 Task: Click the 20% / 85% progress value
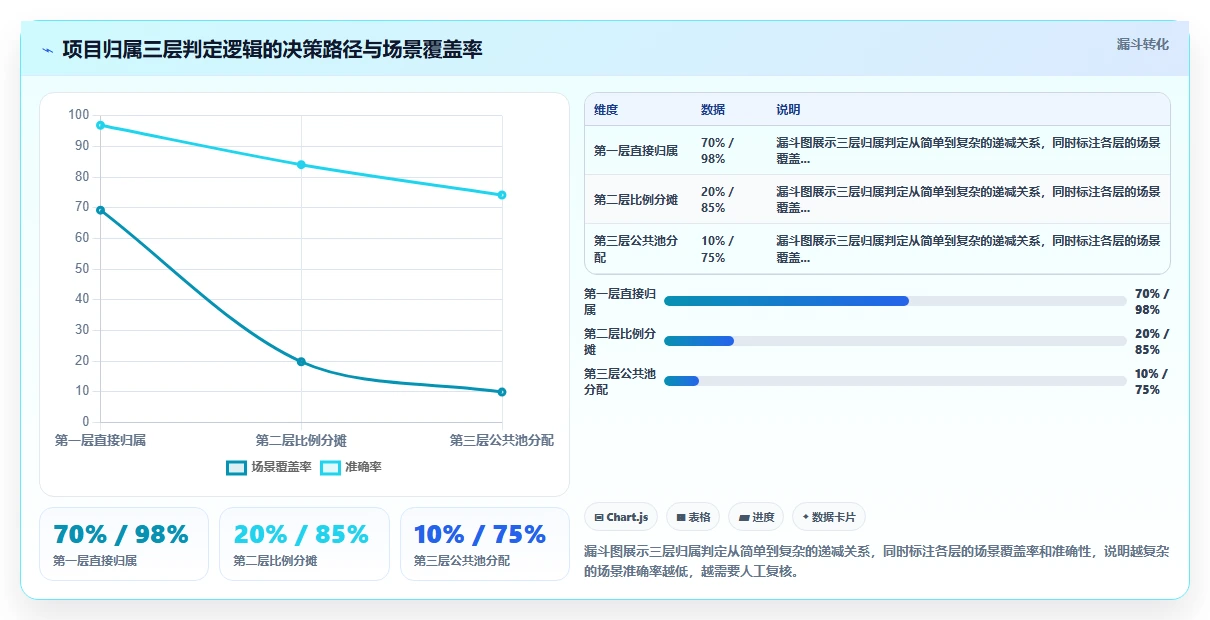point(1152,342)
